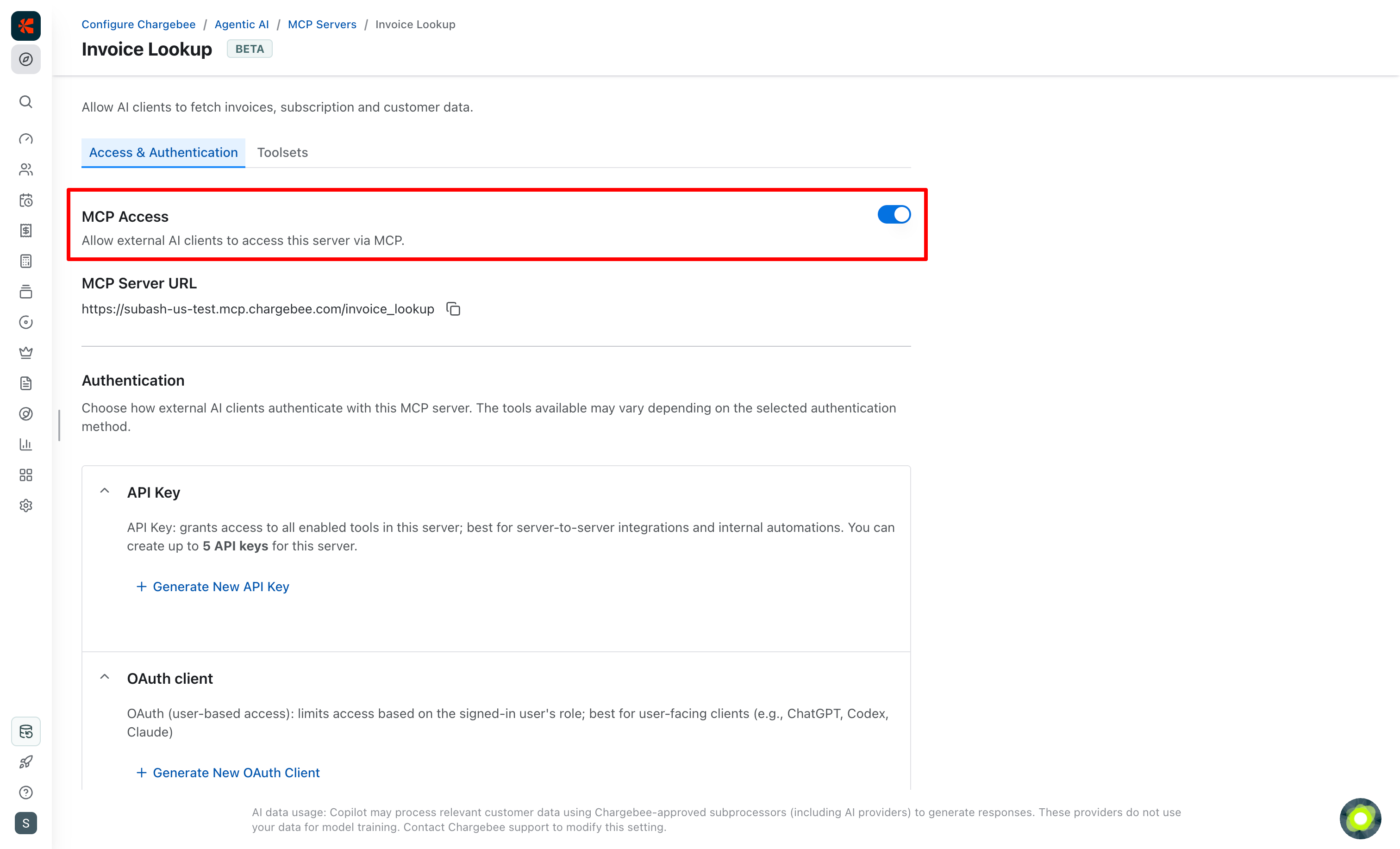Open the Subscriptions calendar-clock icon
1400x849 pixels.
(x=25, y=200)
